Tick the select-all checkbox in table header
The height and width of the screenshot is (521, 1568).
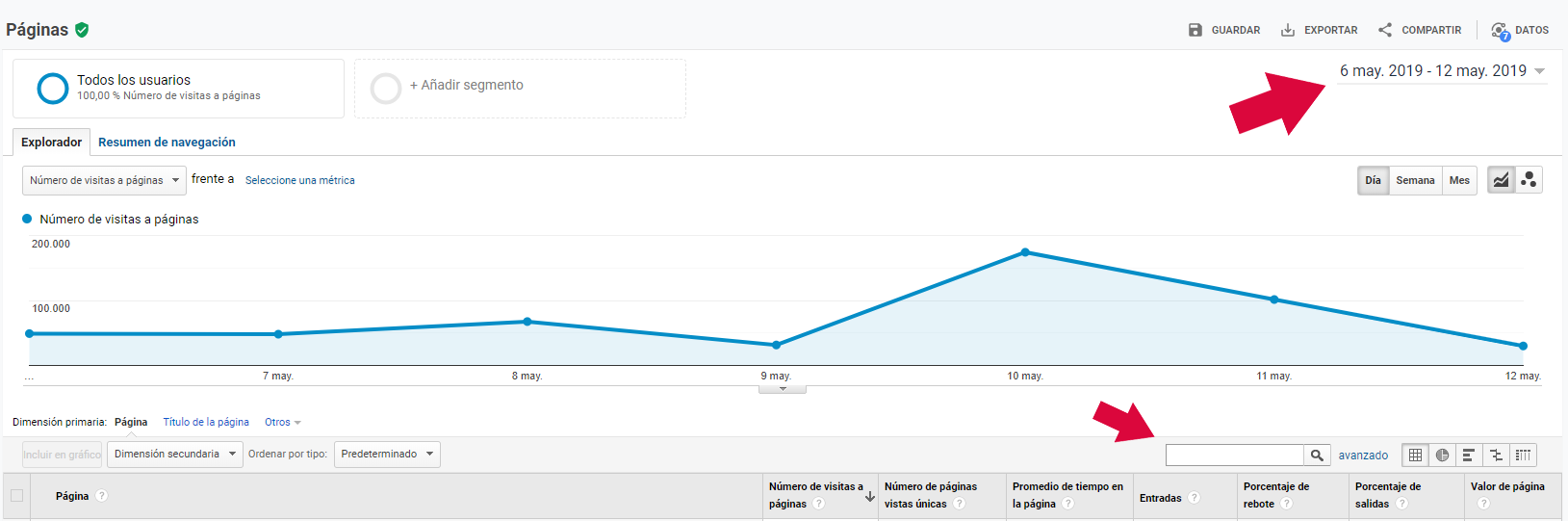pyautogui.click(x=16, y=496)
